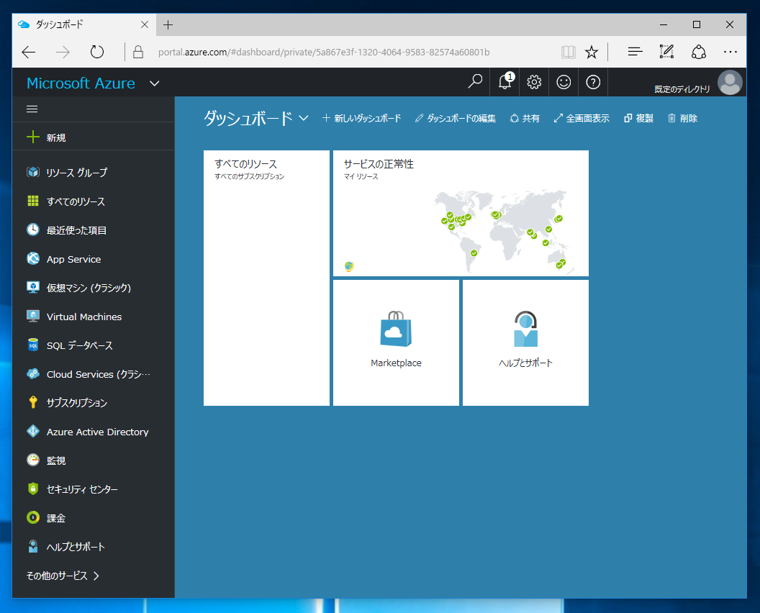Click ダッシュボードの編集 button
Viewport: 760px width, 613px height.
coord(455,118)
